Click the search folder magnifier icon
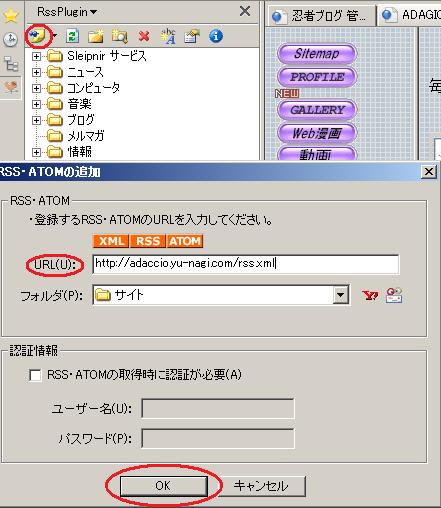The height and width of the screenshot is (508, 441). [x=119, y=36]
